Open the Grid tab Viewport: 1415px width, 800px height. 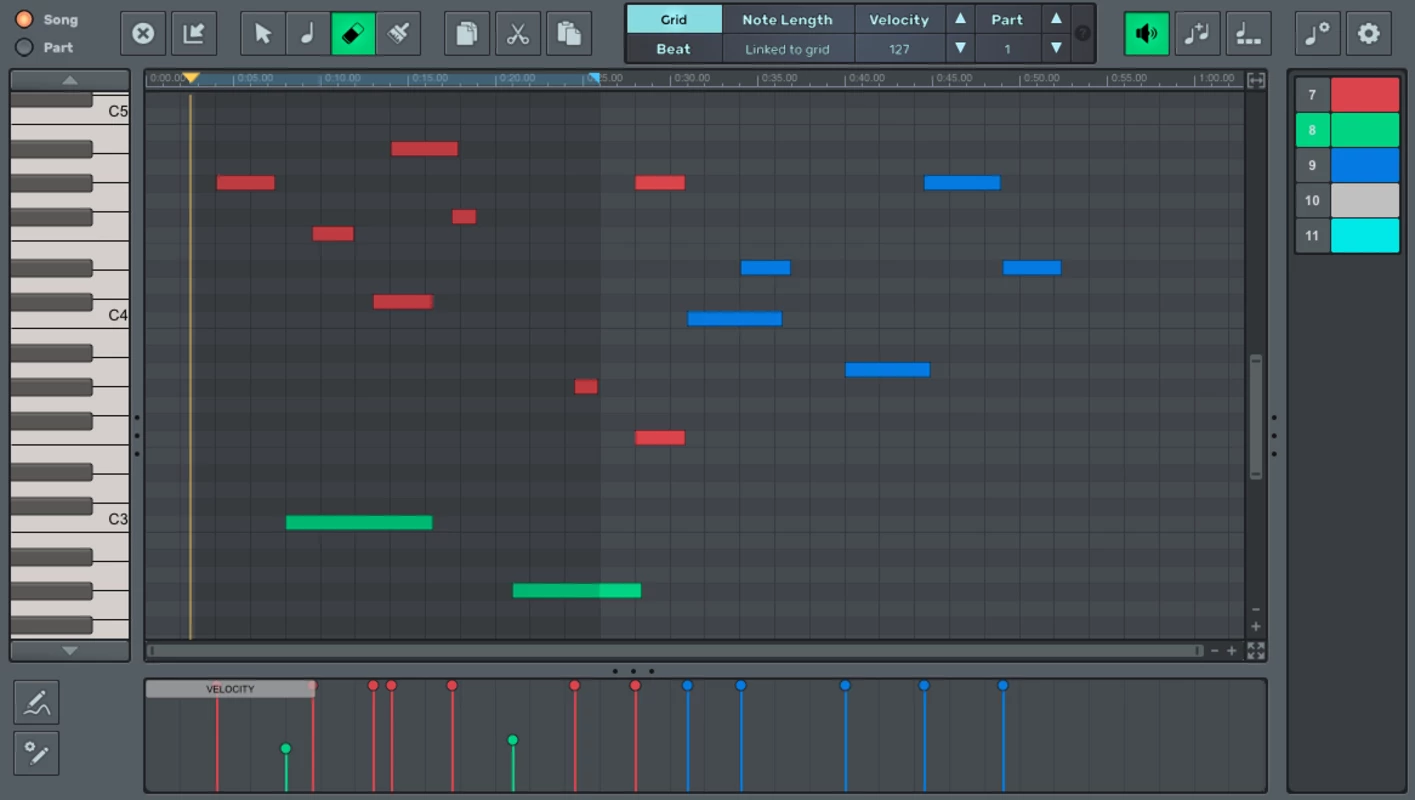pos(673,19)
